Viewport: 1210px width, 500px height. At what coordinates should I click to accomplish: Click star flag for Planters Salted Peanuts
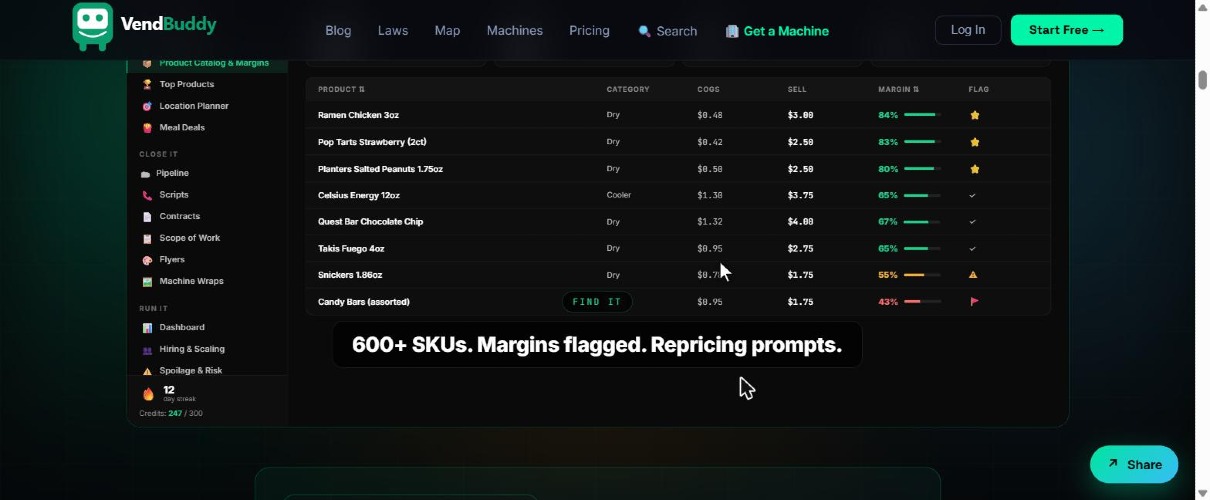974,169
